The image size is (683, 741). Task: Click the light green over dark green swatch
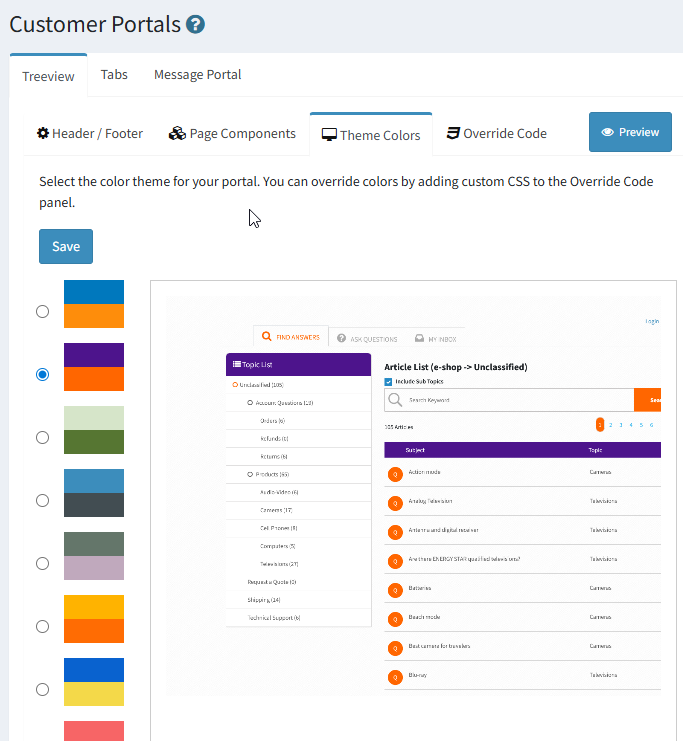(x=94, y=430)
